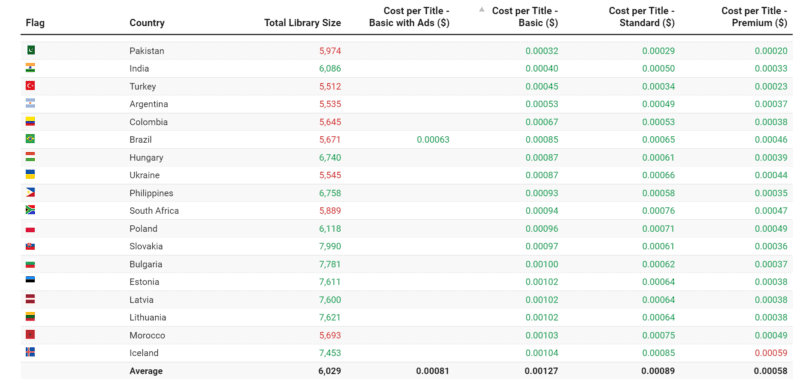Click the Philippines flag icon
812x389 pixels.
31,192
